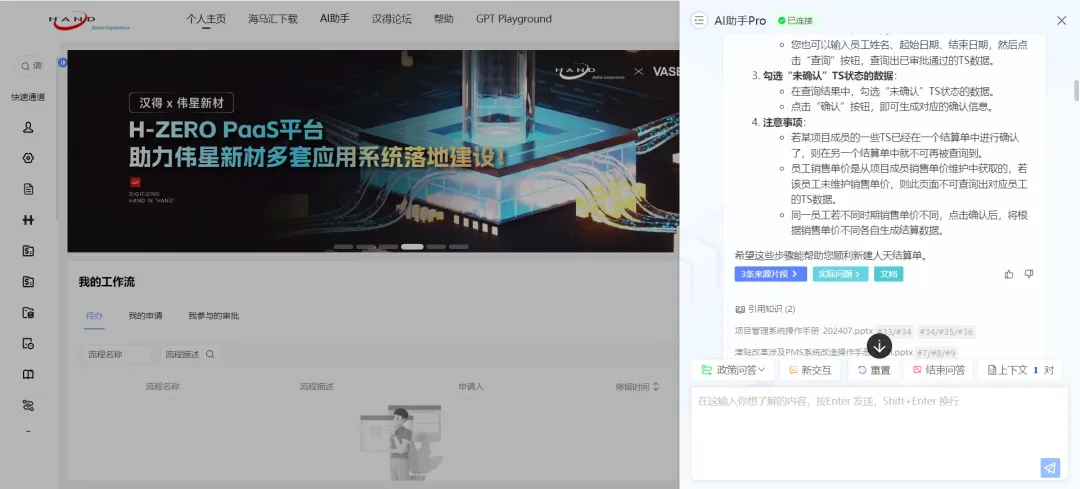Give a thumbs up to the answer
Screen dimensions: 1080x489
click(1009, 274)
